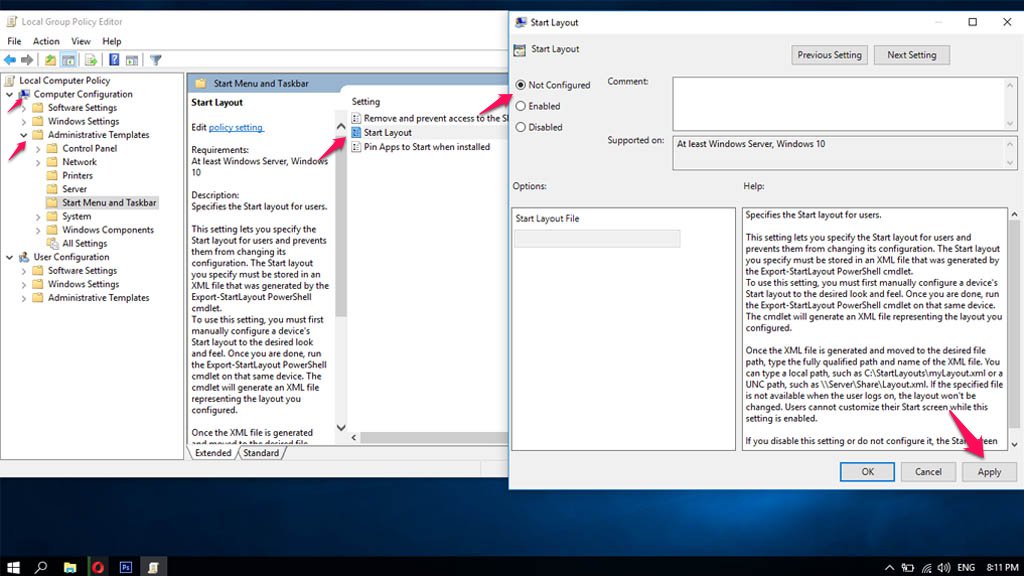The width and height of the screenshot is (1024, 576).
Task: Open Photoshop from the taskbar
Action: tap(125, 567)
